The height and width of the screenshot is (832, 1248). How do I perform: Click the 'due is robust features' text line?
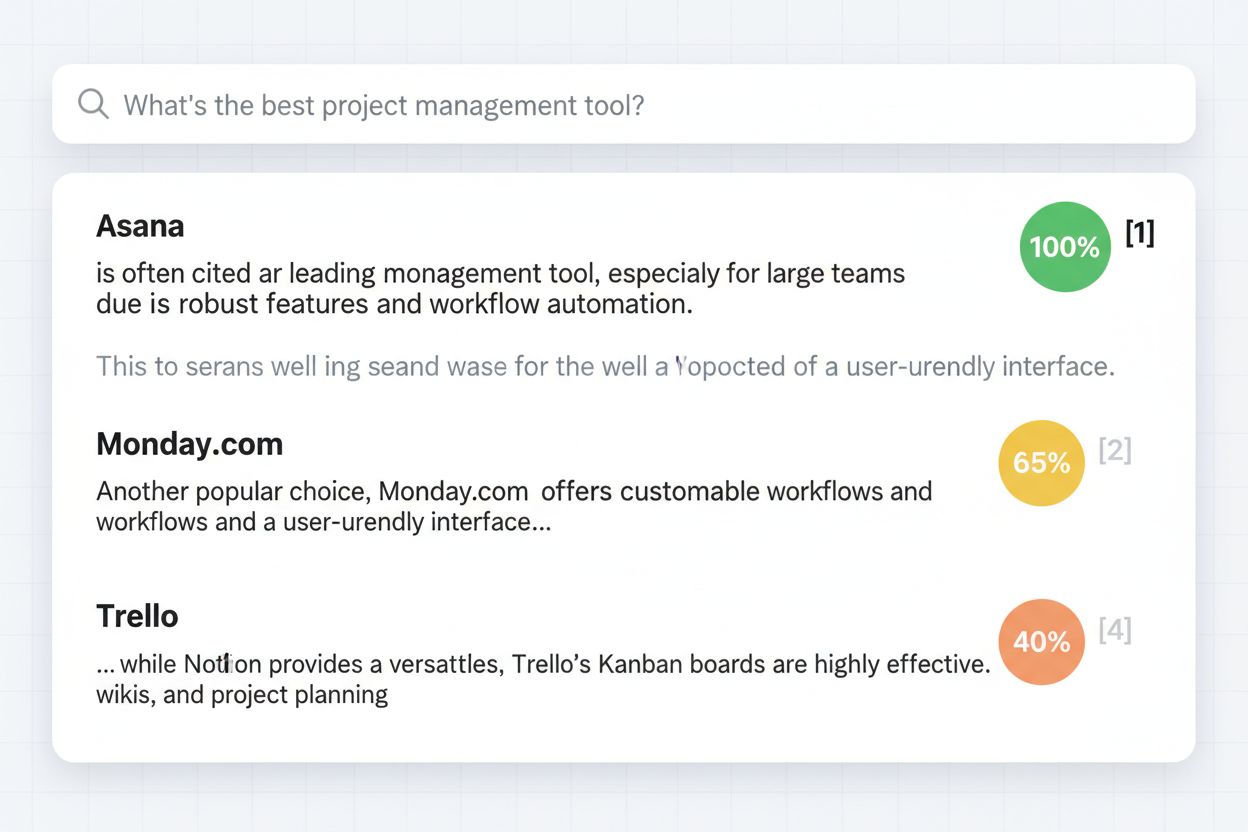click(394, 304)
